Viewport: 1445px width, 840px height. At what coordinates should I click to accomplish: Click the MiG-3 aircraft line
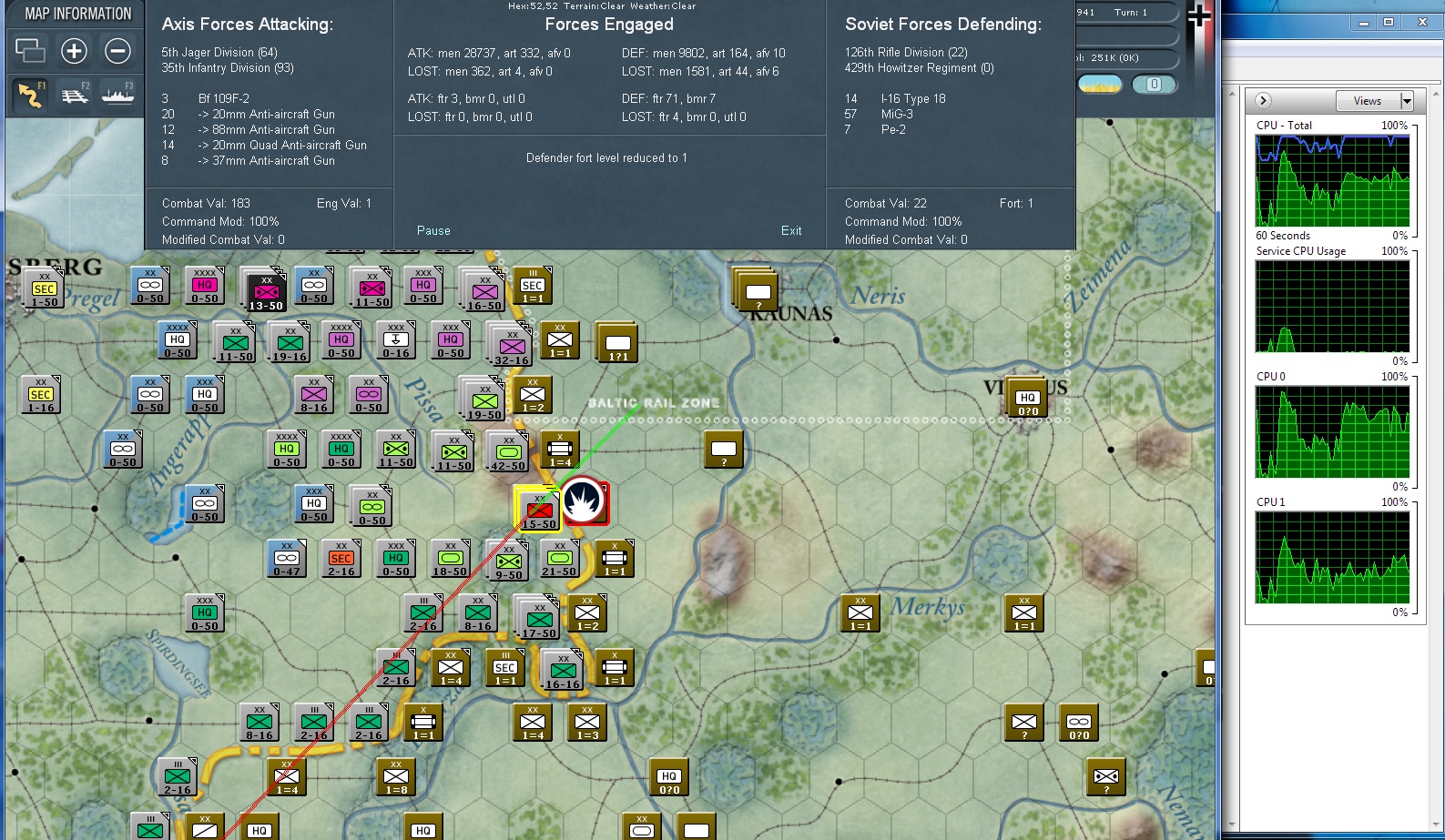coord(897,114)
